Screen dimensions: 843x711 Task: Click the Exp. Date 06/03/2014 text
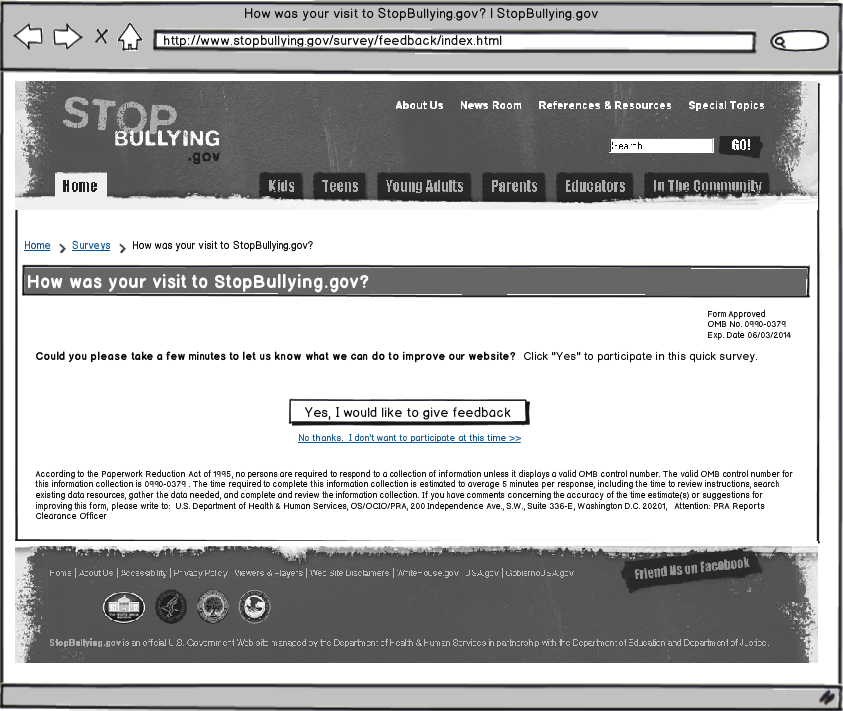749,335
